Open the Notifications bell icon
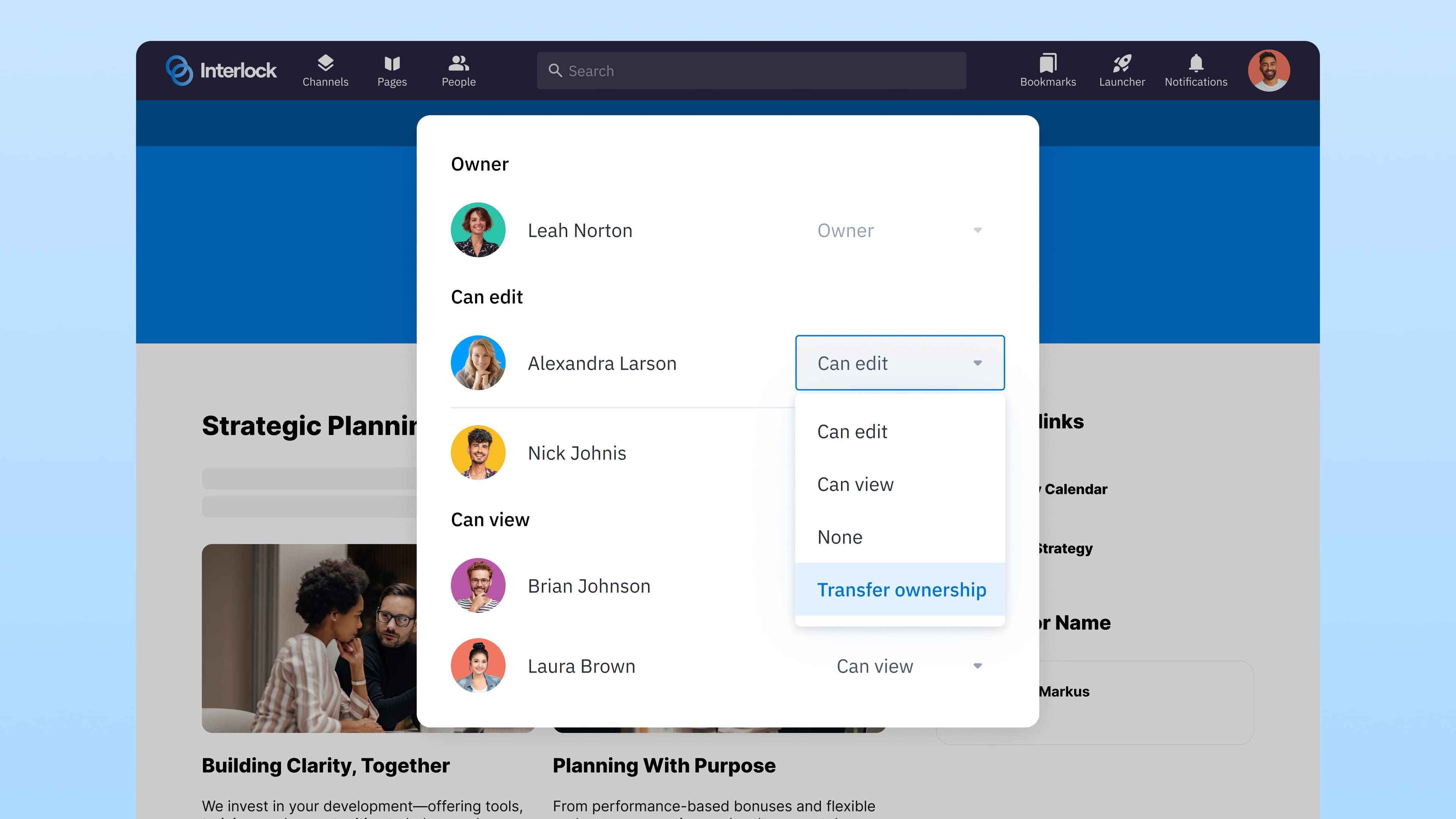Image resolution: width=1456 pixels, height=819 pixels. 1196,63
